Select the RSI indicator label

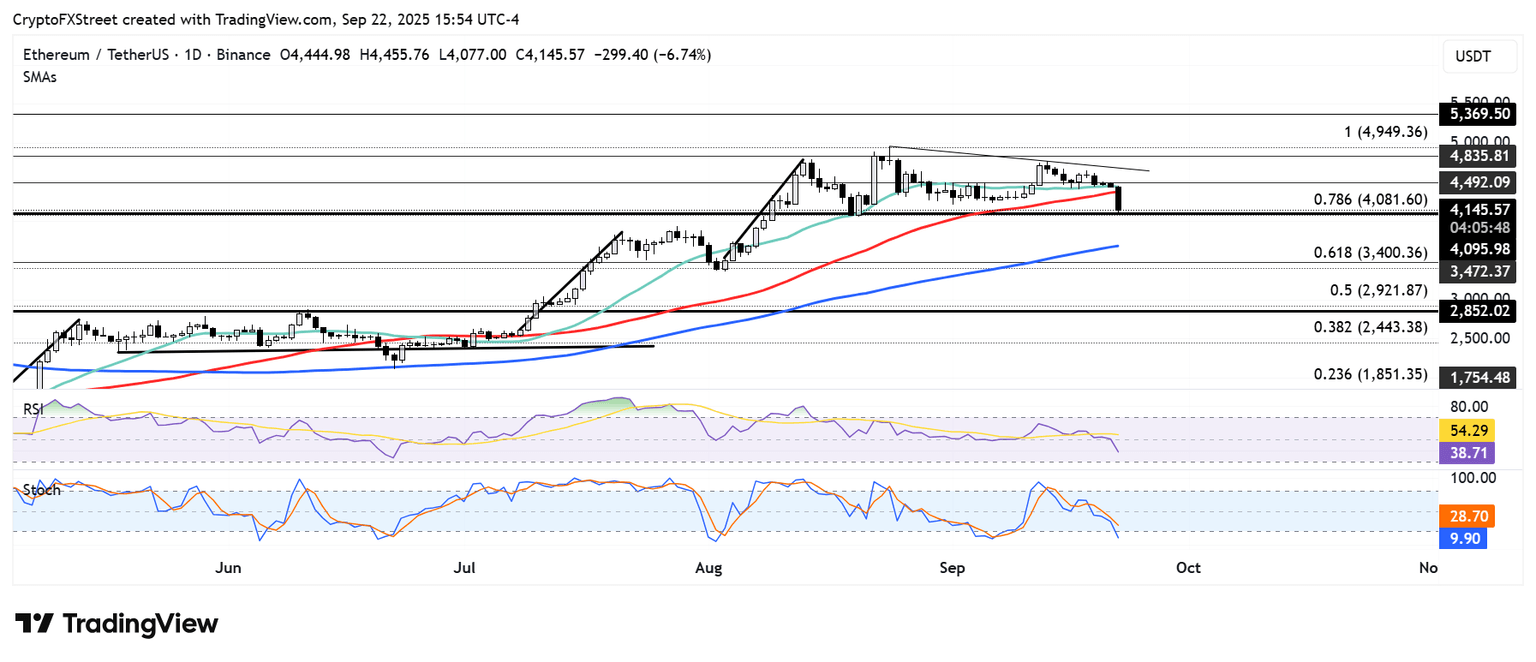(33, 408)
